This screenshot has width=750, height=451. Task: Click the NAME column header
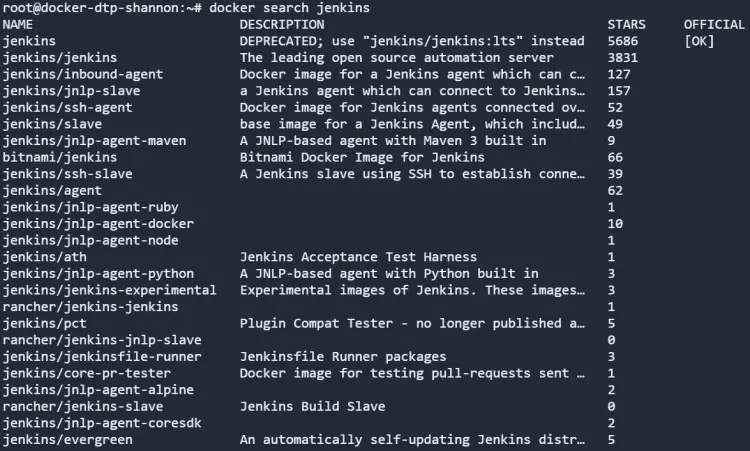click(18, 24)
